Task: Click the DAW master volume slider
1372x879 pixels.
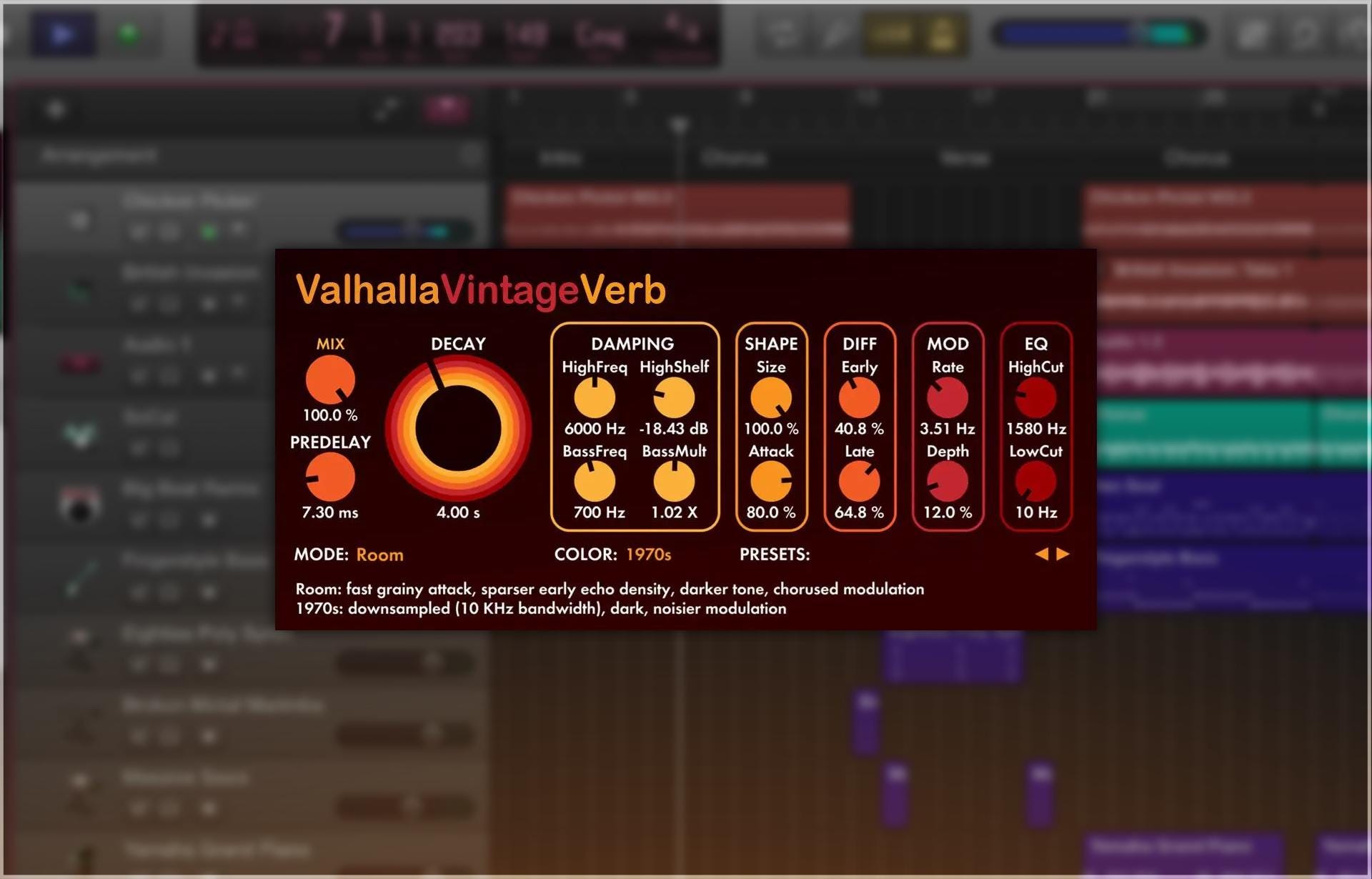Action: pos(1098,34)
